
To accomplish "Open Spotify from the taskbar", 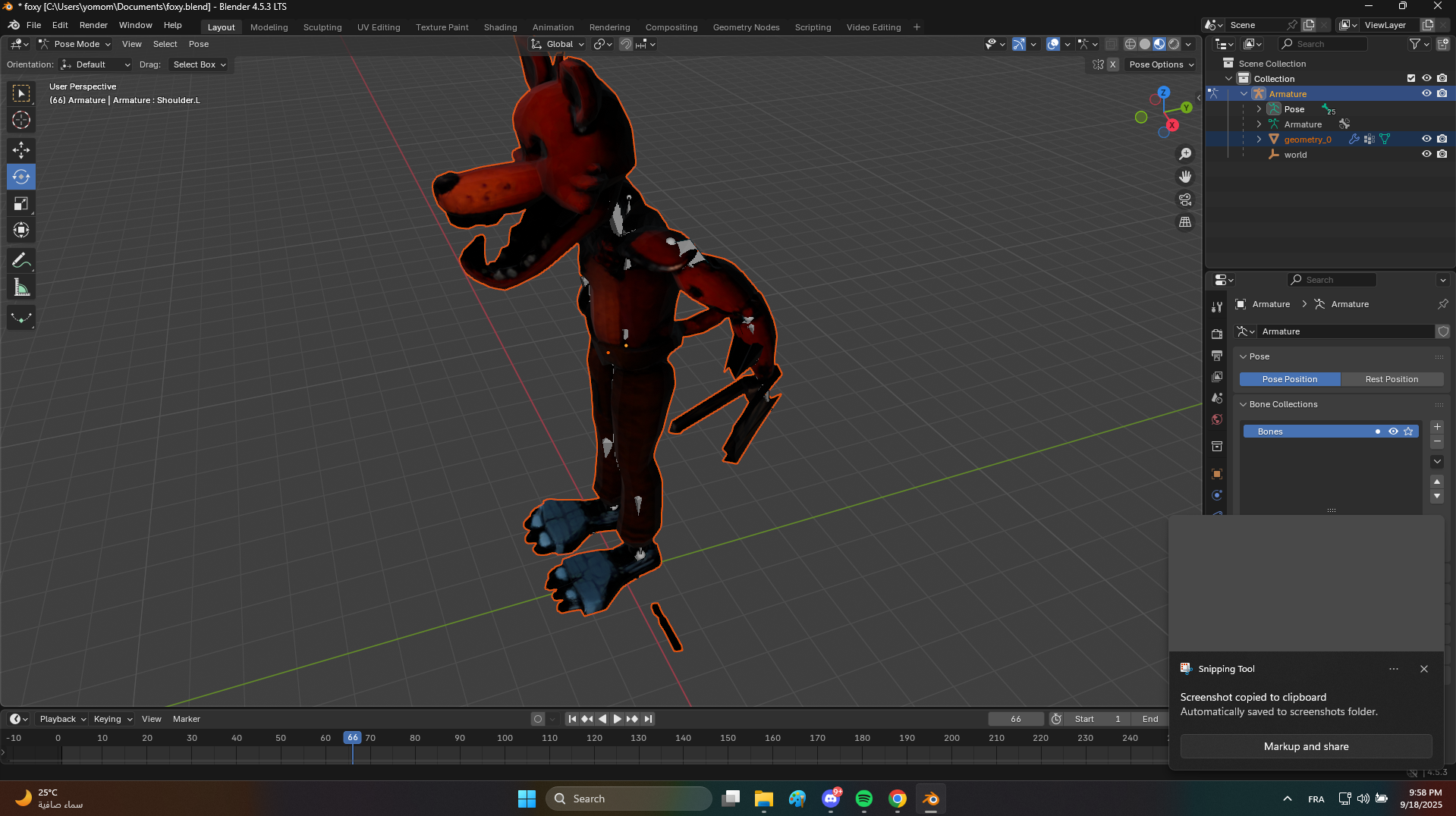I will click(863, 799).
